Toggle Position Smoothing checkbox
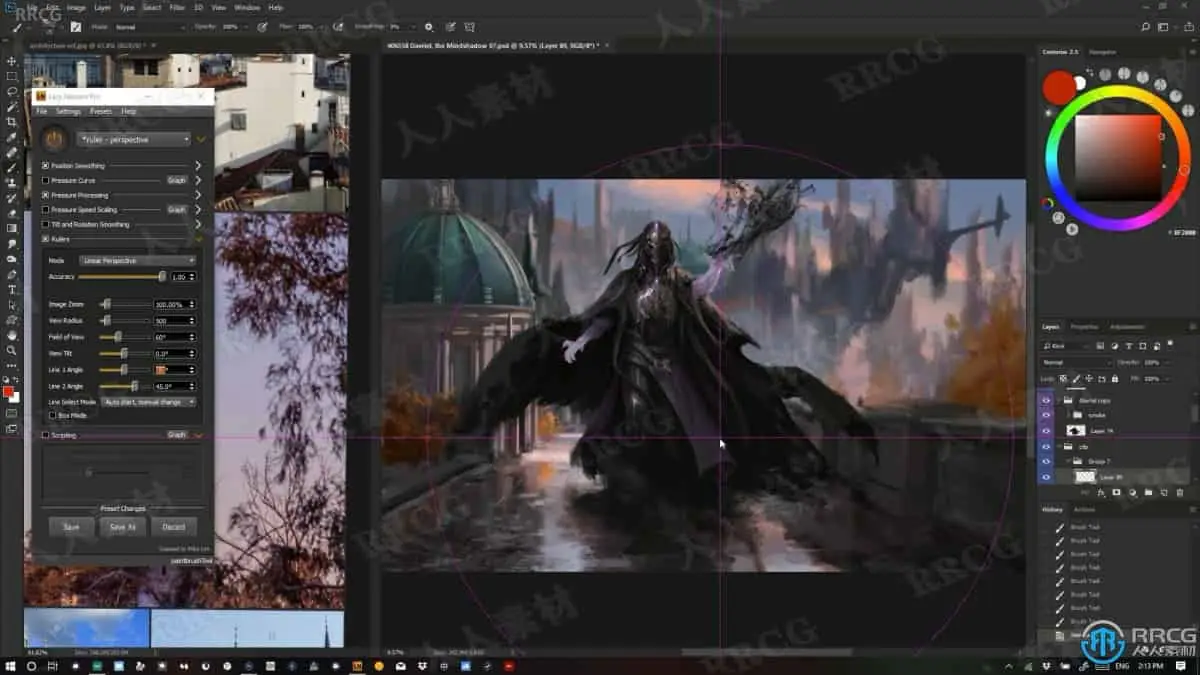The width and height of the screenshot is (1200, 675). (x=45, y=166)
